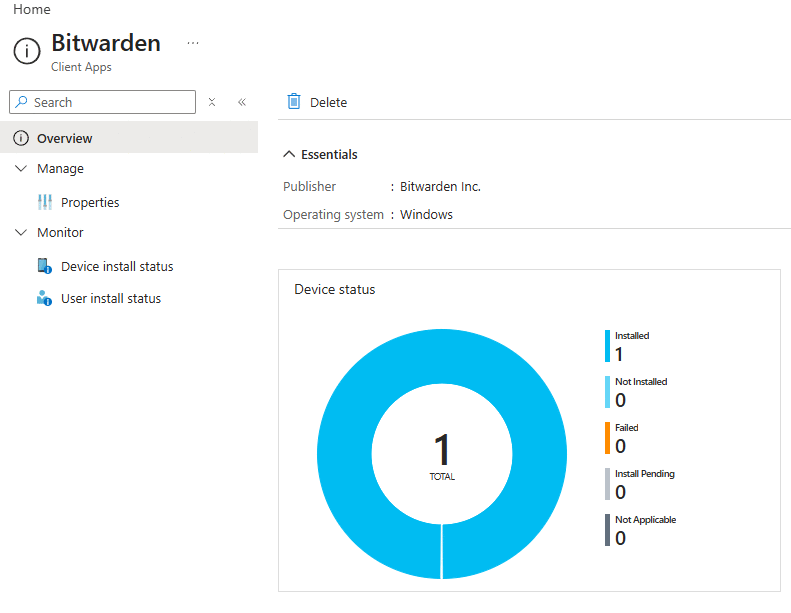Click the Client Apps subtitle
791x613 pixels.
(x=81, y=67)
